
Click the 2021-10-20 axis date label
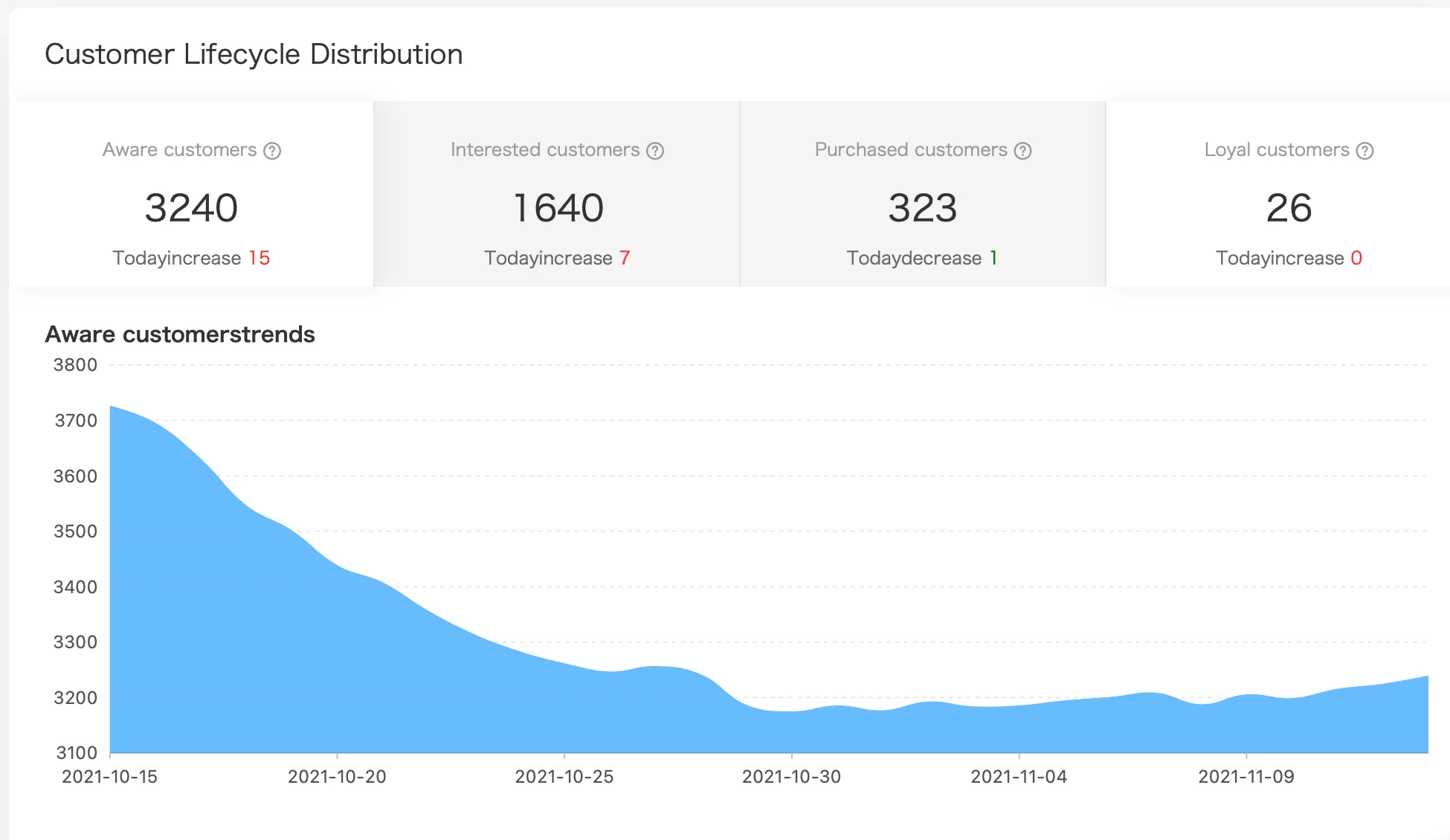pos(337,777)
